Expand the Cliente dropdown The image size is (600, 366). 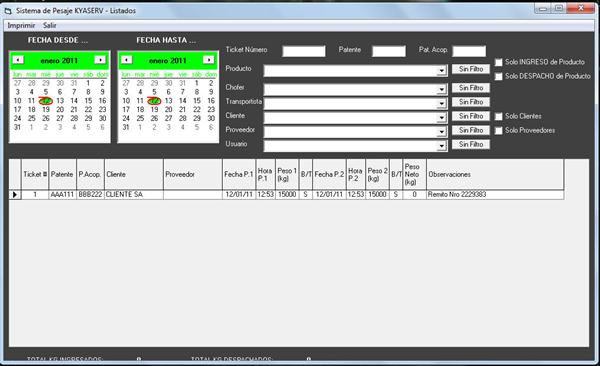coord(442,118)
